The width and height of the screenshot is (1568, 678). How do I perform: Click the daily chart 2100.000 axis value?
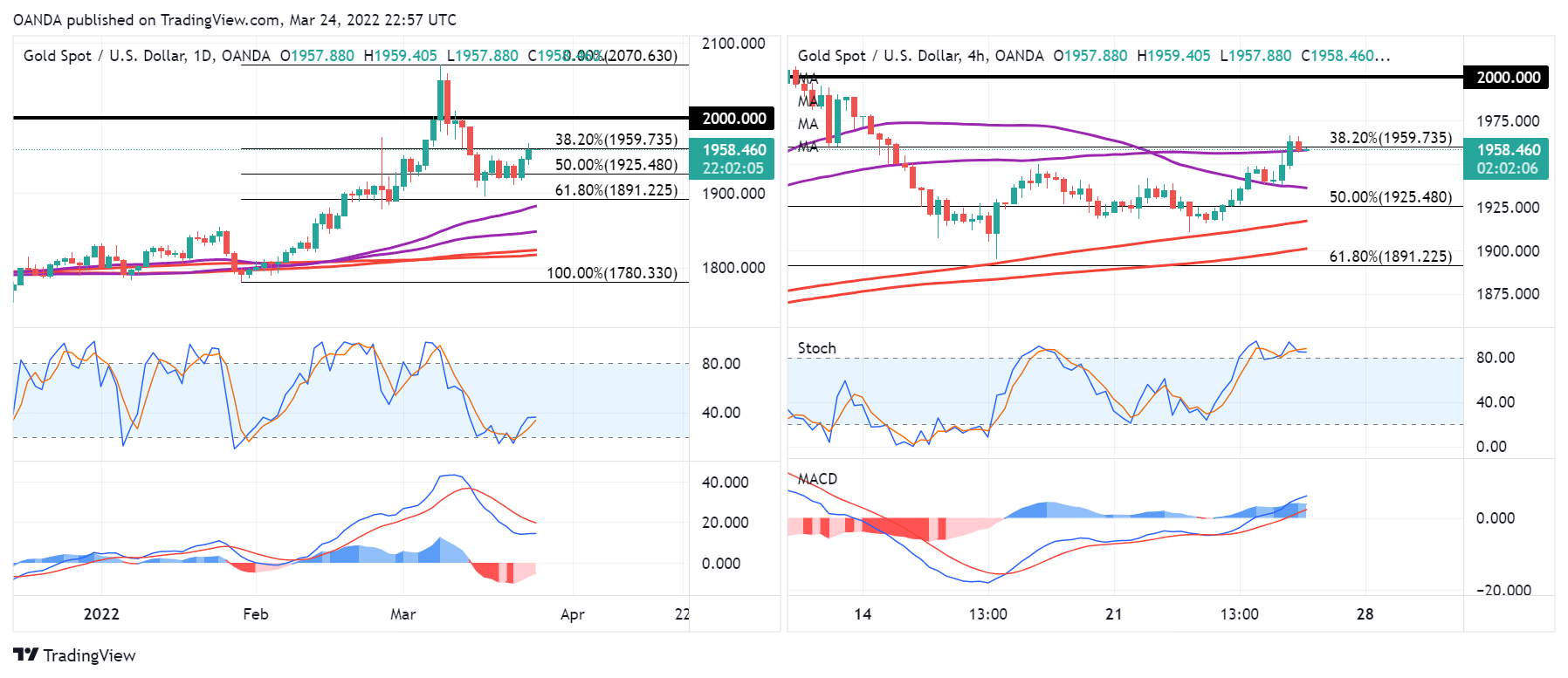click(733, 44)
